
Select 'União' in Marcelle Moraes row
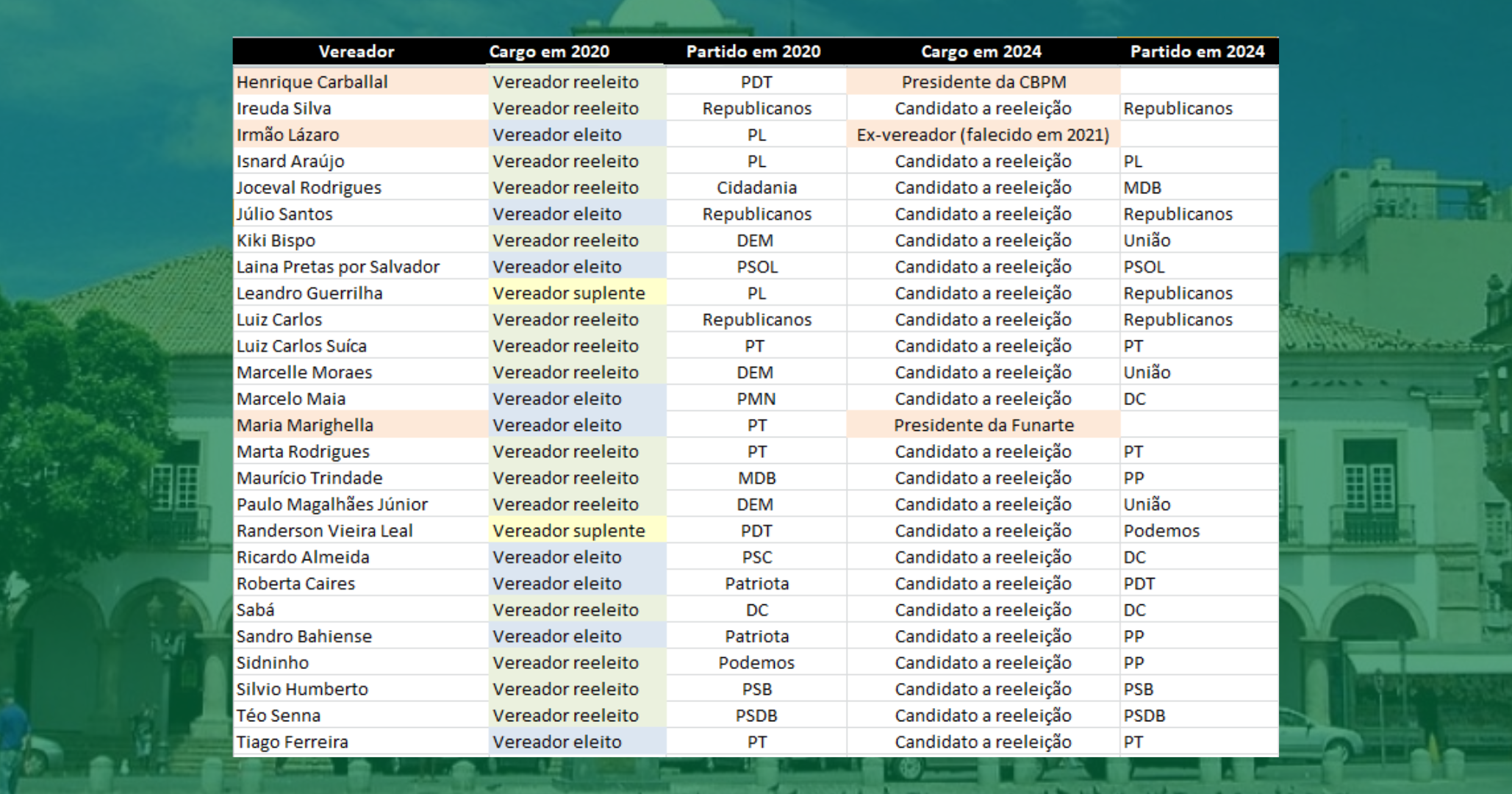click(1199, 373)
